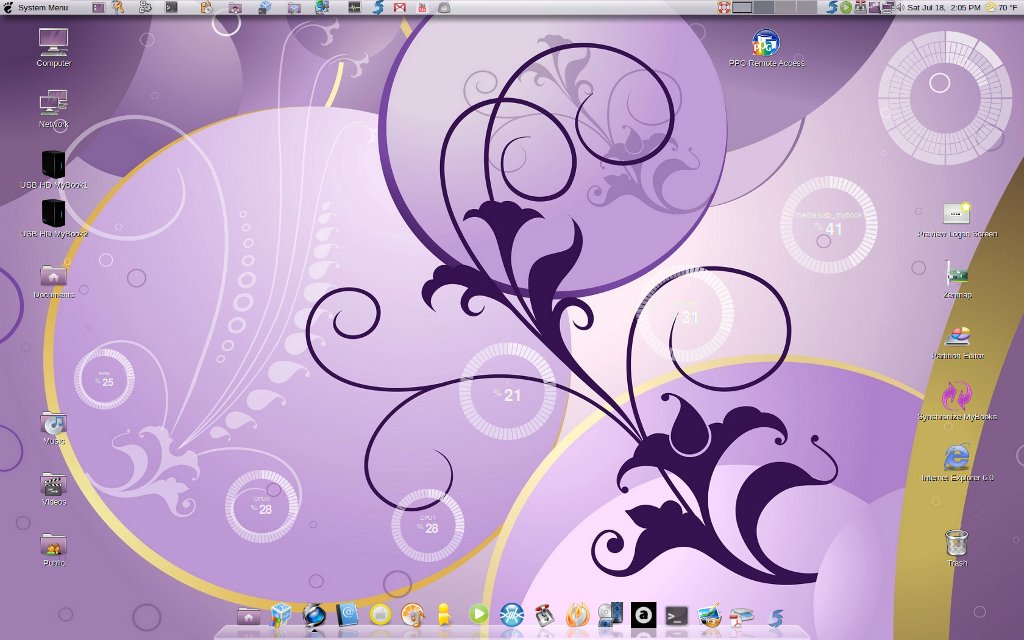The image size is (1024, 640).
Task: Open the USB HD MyBook1 drive
Action: pos(54,169)
